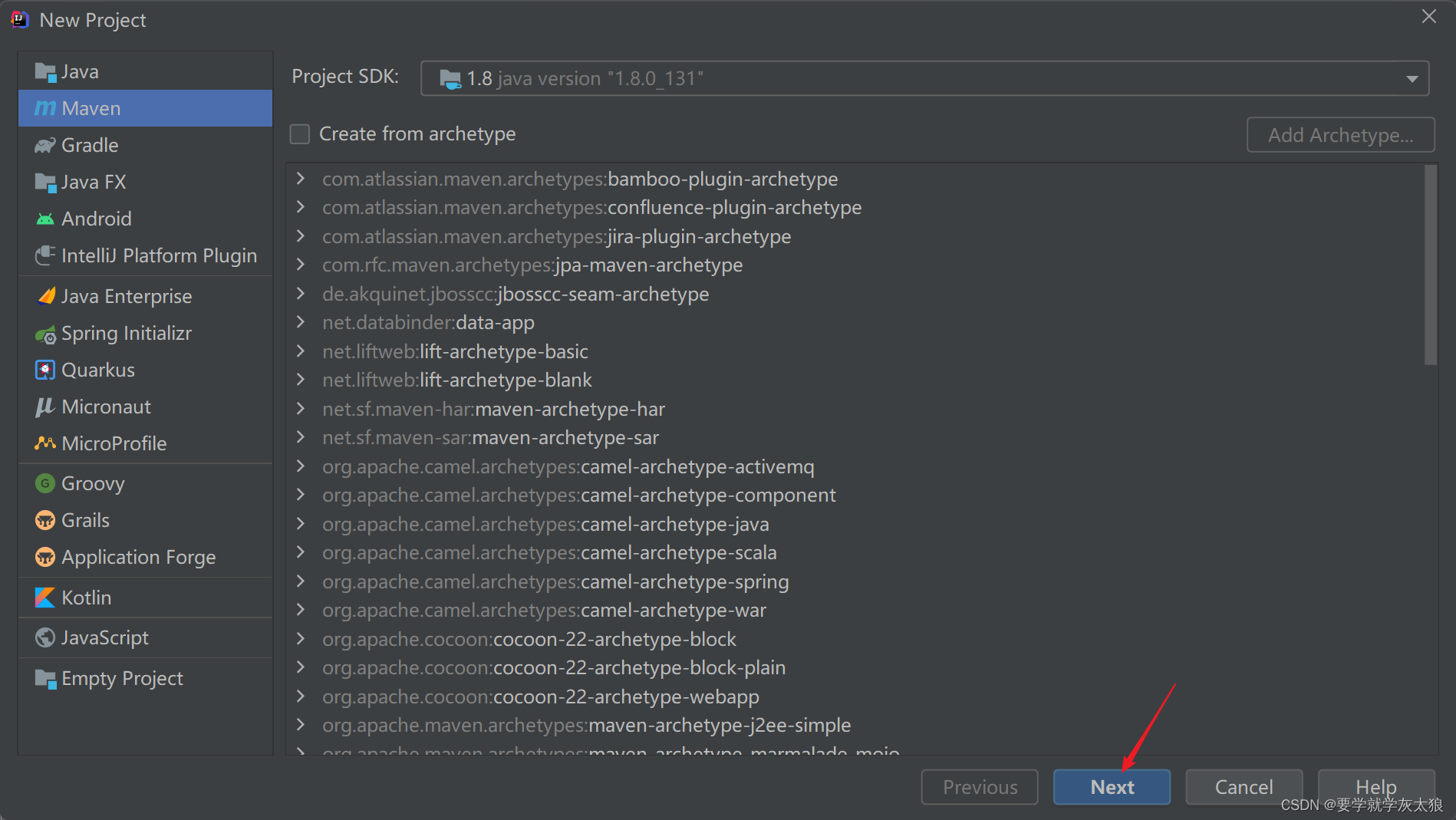This screenshot has height=820, width=1456.
Task: Expand net.databinder data-app node
Action: (301, 322)
